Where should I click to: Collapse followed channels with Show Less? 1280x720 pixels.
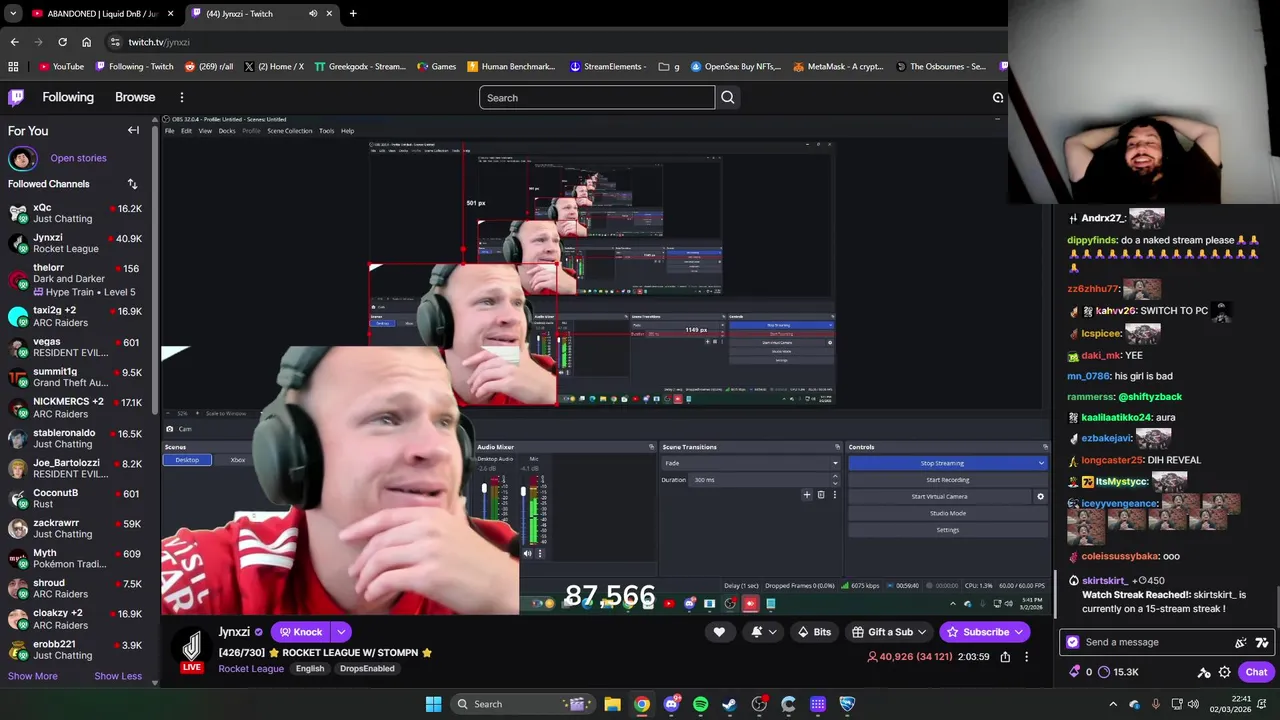pos(118,676)
